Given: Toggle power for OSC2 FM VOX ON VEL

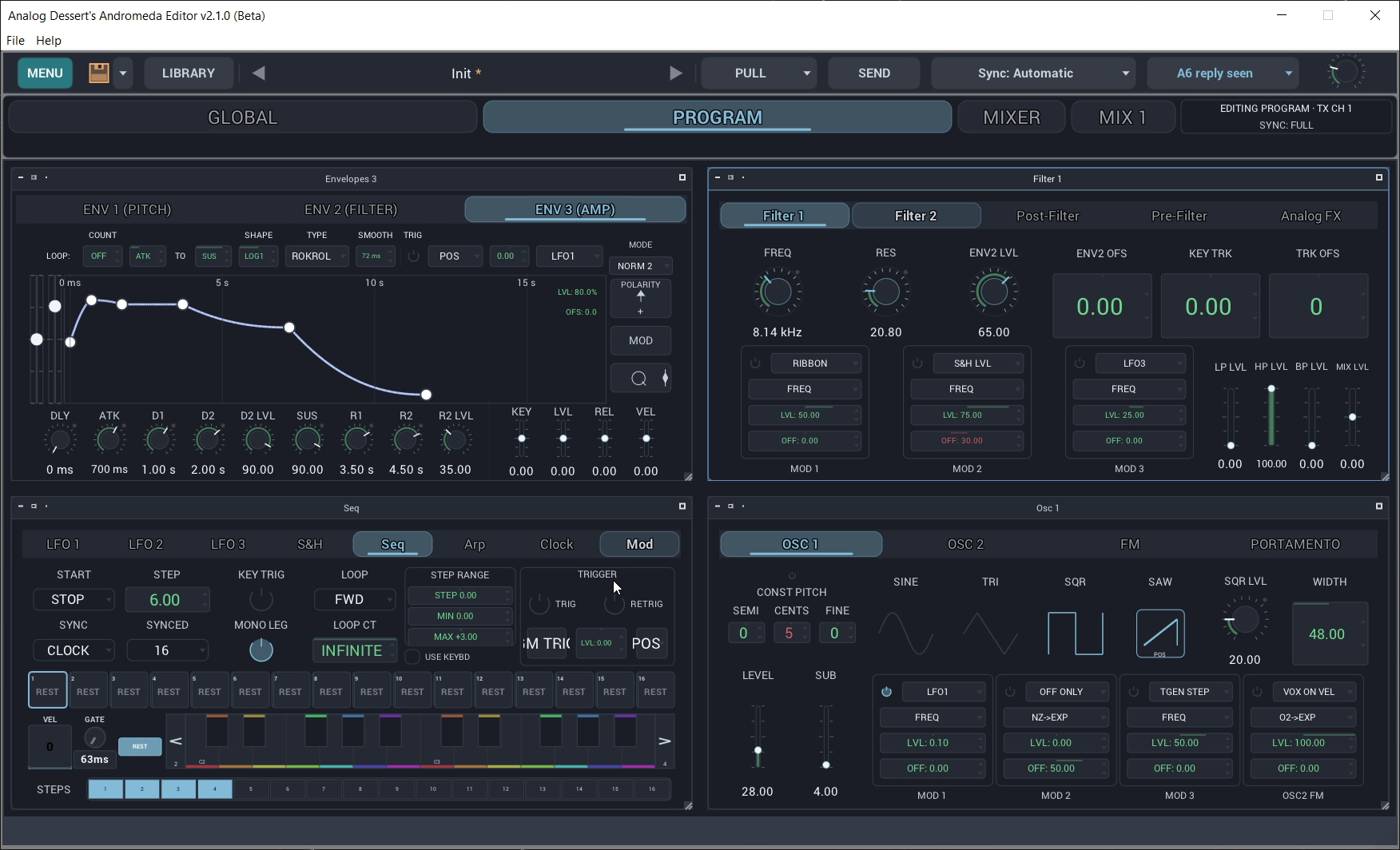Looking at the screenshot, I should click(x=1257, y=692).
